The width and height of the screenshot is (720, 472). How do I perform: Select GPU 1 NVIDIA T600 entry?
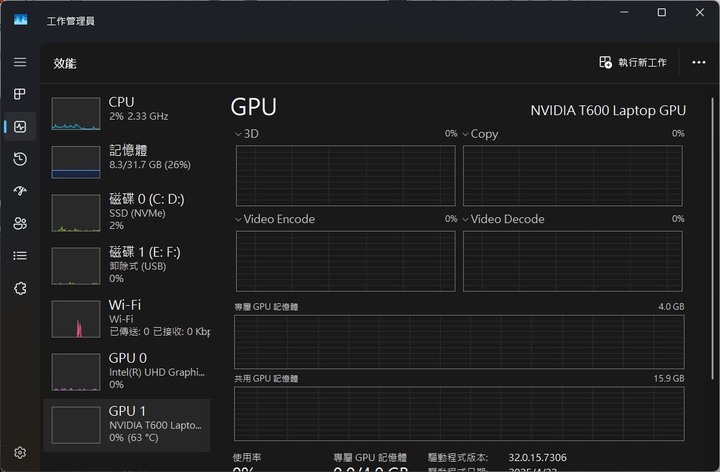click(x=127, y=425)
